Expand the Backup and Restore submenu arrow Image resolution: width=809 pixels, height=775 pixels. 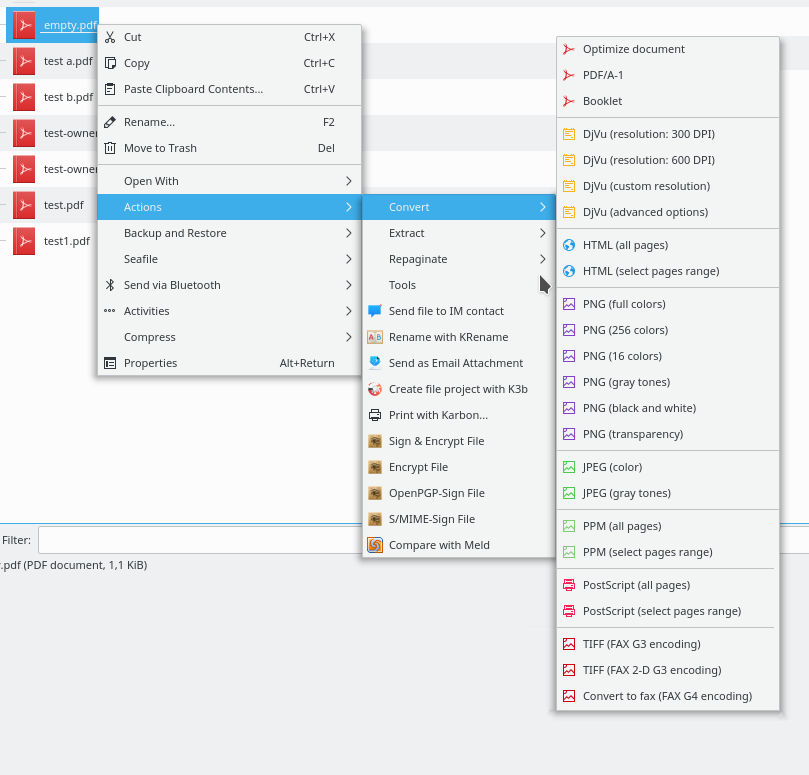click(x=349, y=233)
